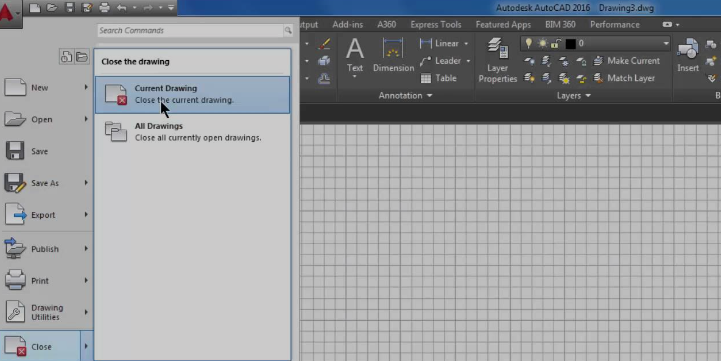Screen dimensions: 721x361
Task: Switch to the Featured Apps ribbon tab
Action: pos(503,25)
